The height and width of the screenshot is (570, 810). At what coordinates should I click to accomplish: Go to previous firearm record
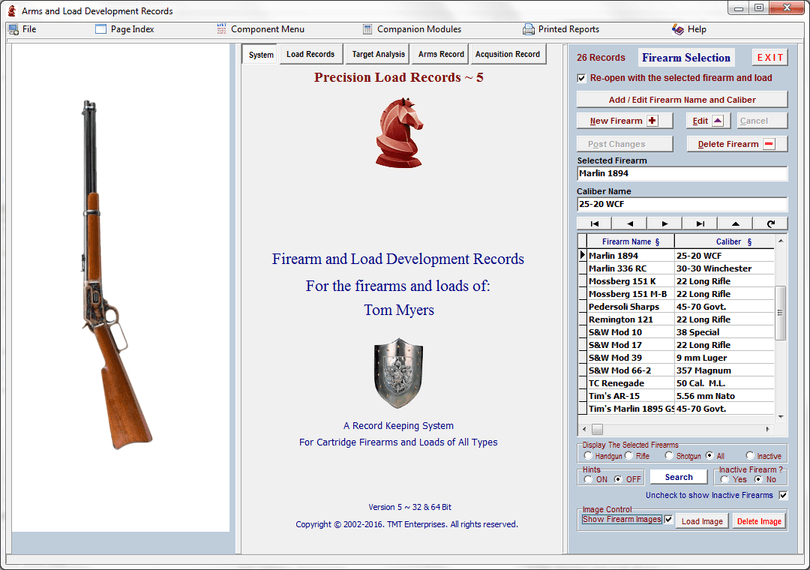coord(629,223)
